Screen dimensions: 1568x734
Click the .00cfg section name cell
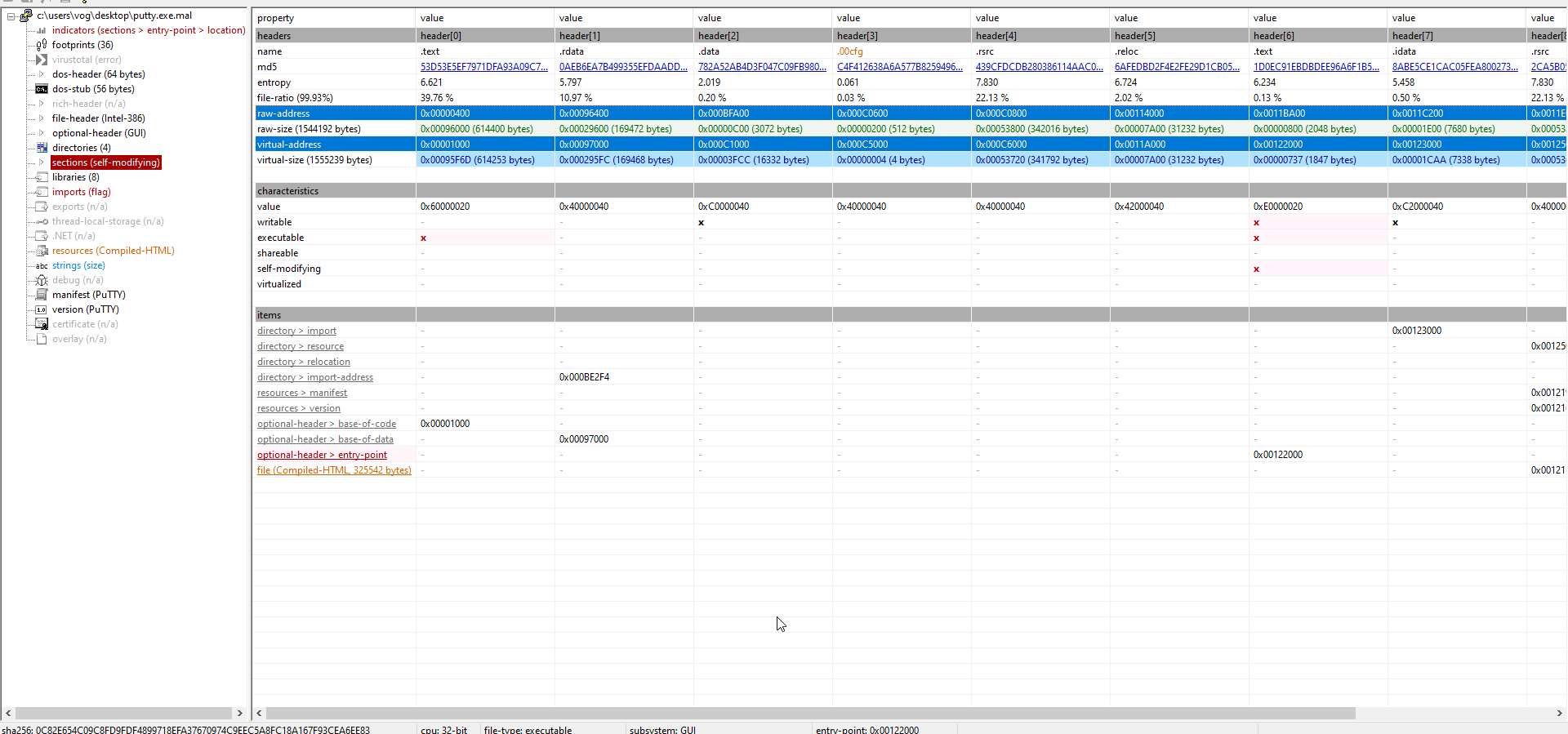[x=850, y=51]
